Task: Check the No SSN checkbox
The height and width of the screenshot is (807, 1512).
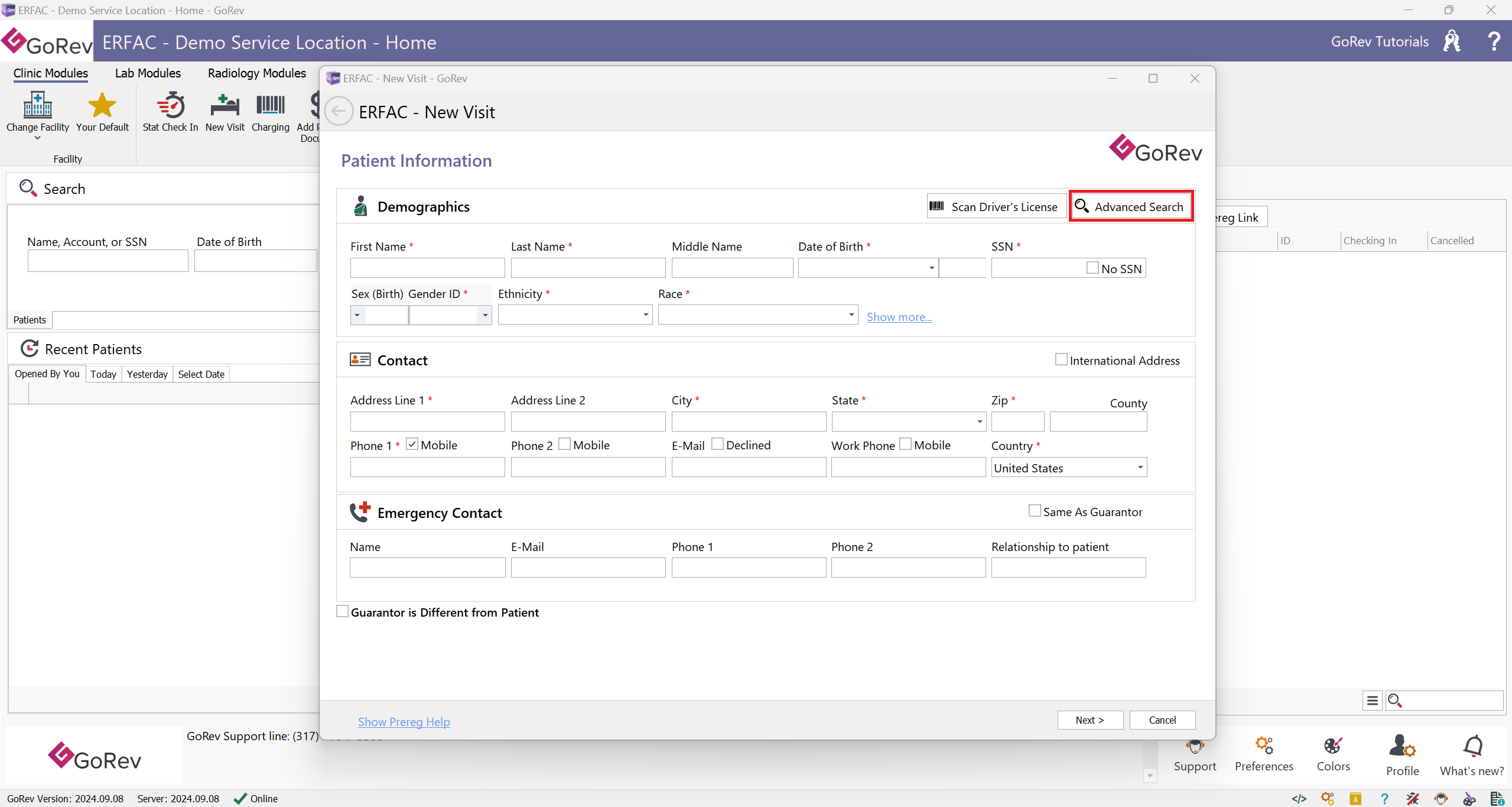Action: coord(1092,268)
